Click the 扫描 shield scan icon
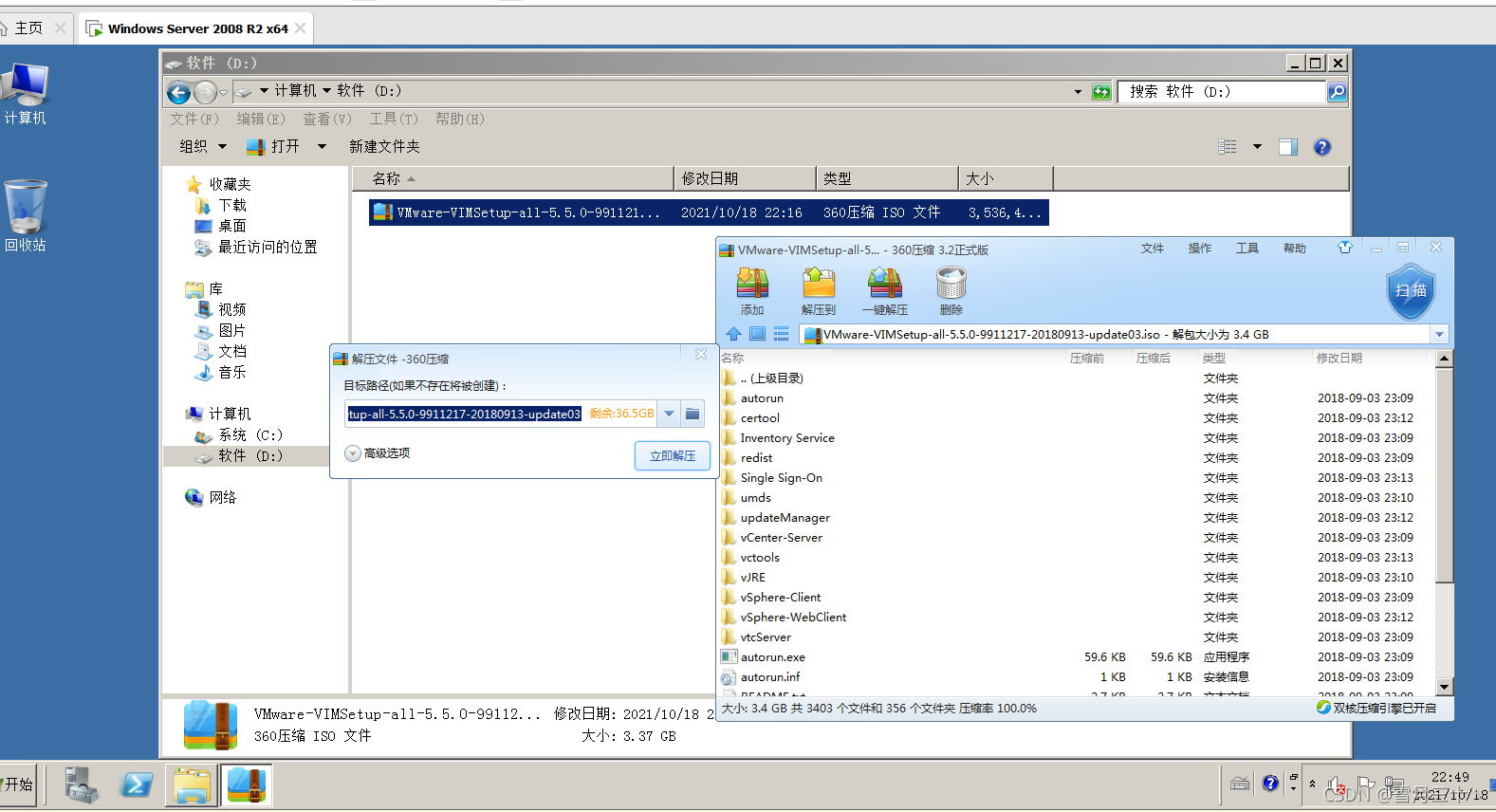Image resolution: width=1496 pixels, height=812 pixels. [1411, 291]
